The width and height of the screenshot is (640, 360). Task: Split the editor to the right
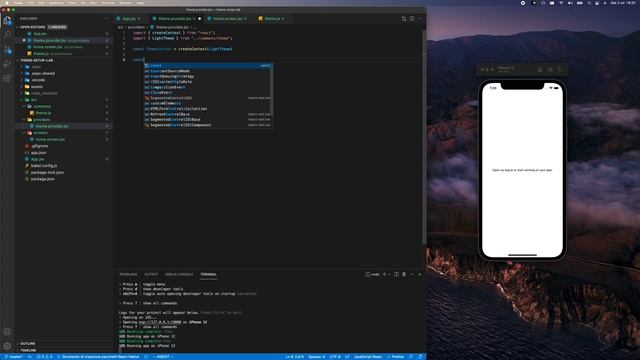click(x=412, y=19)
